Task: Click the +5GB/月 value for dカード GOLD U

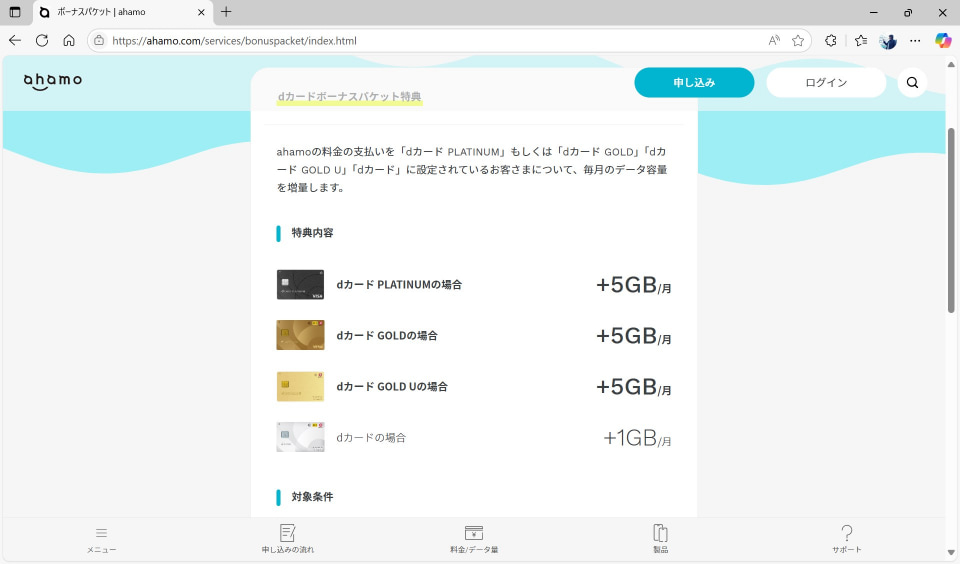Action: coord(634,386)
